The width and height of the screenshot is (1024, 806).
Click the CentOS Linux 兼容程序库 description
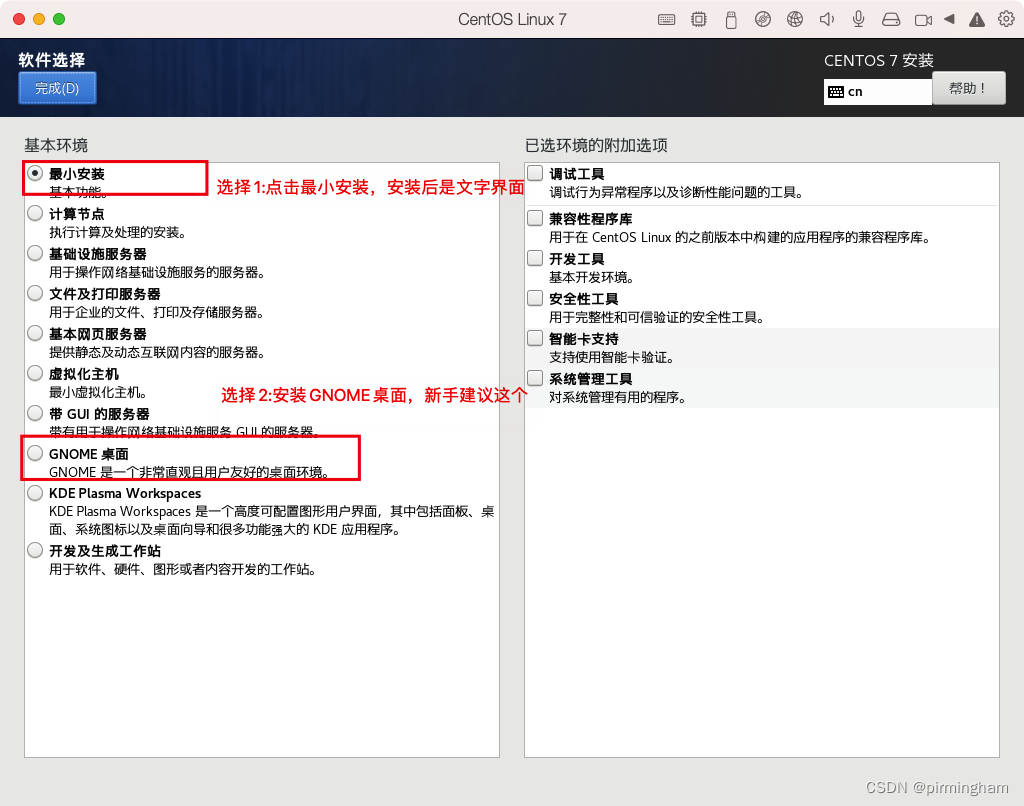click(x=740, y=237)
